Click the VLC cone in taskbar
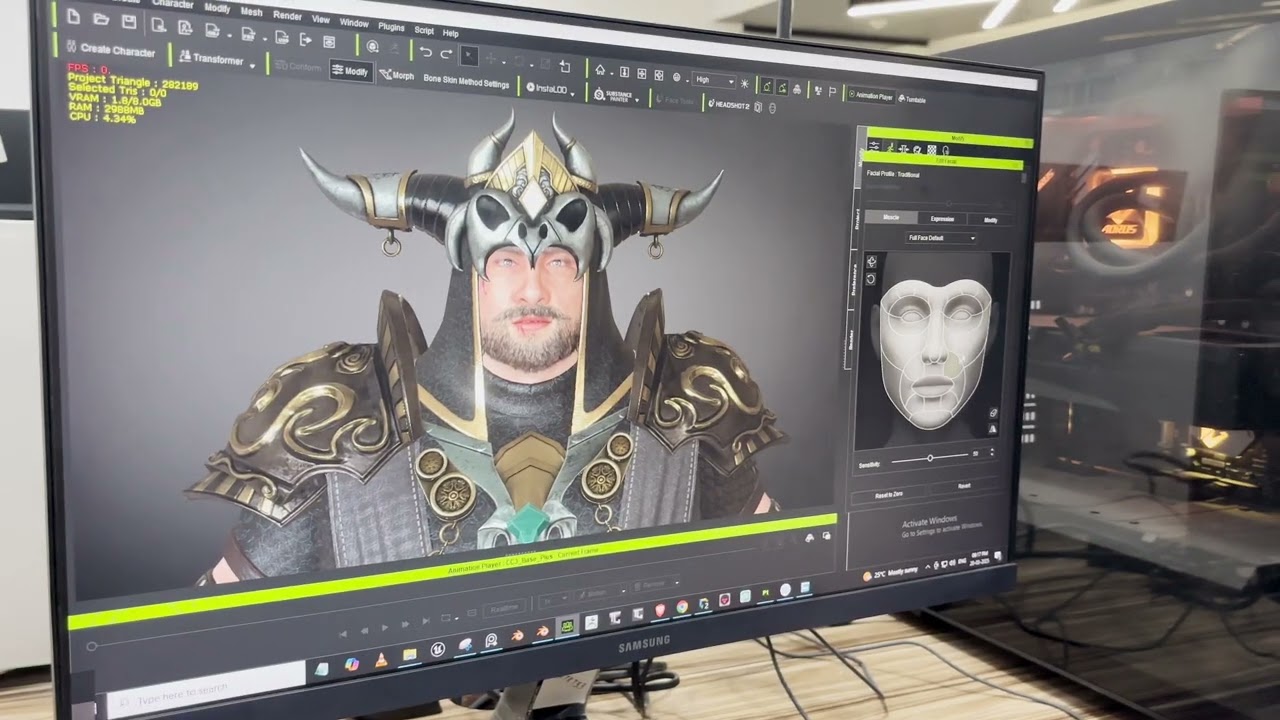 coord(381,660)
